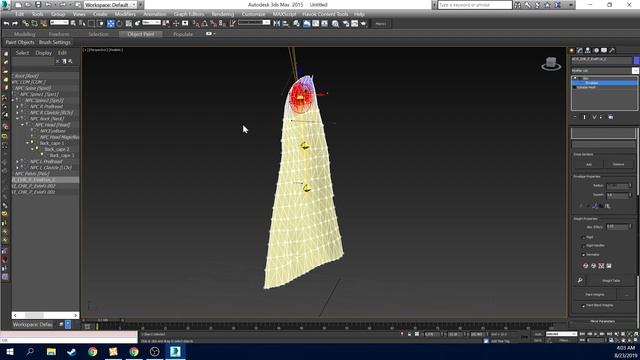Open the Motion command panel tab

point(596,50)
